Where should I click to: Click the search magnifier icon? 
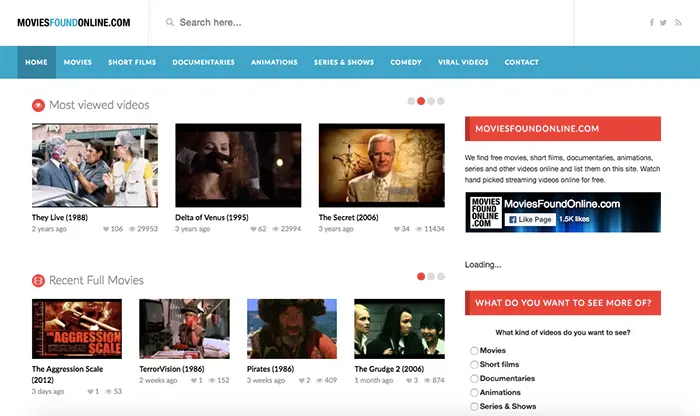(170, 22)
